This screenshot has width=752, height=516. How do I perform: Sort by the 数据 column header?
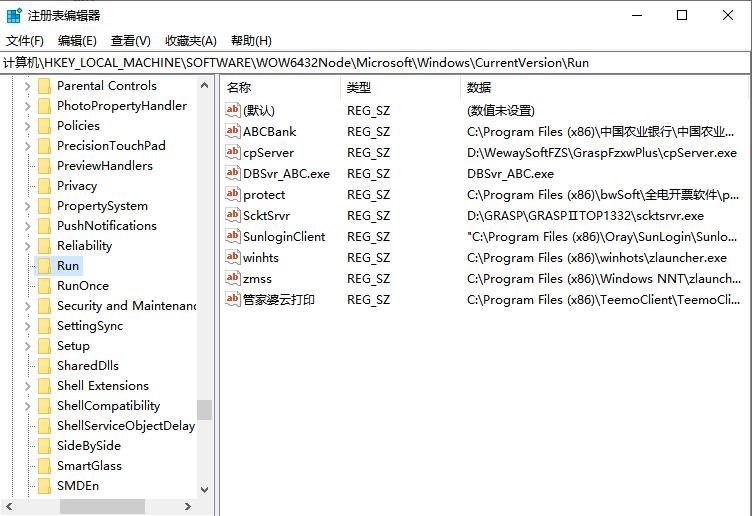(604, 87)
